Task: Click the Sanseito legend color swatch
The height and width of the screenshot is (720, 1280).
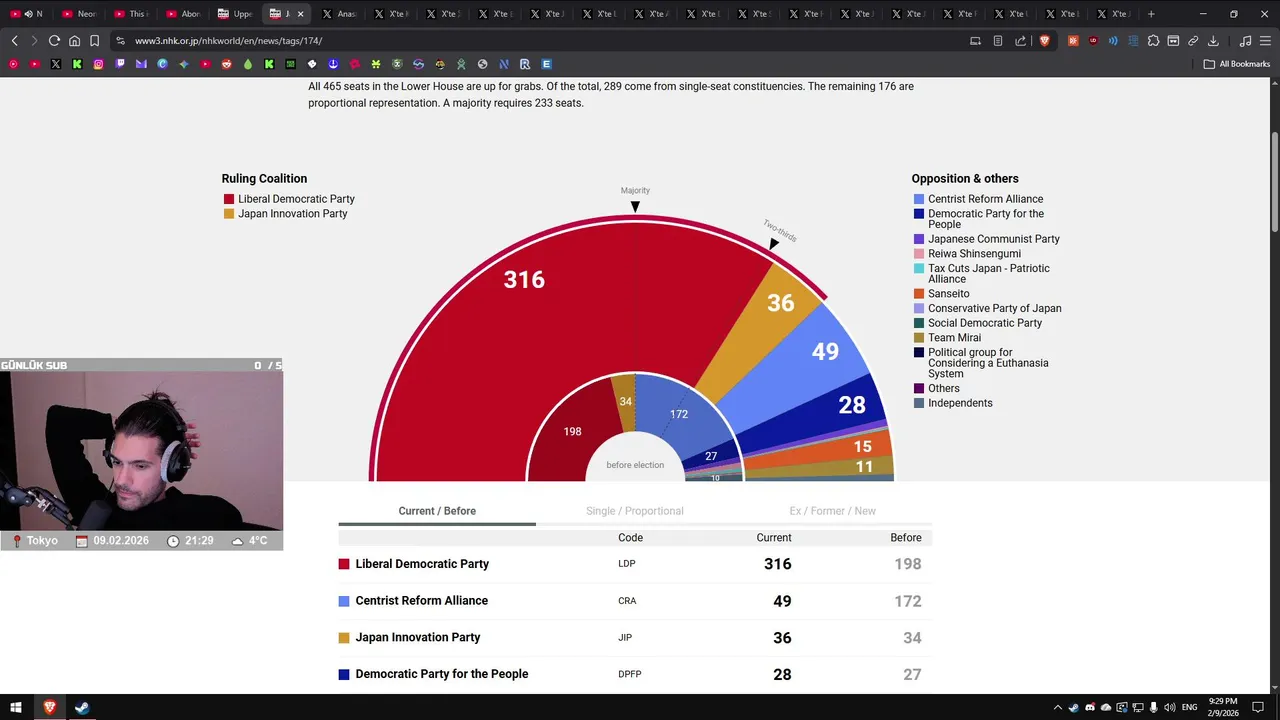Action: click(919, 294)
